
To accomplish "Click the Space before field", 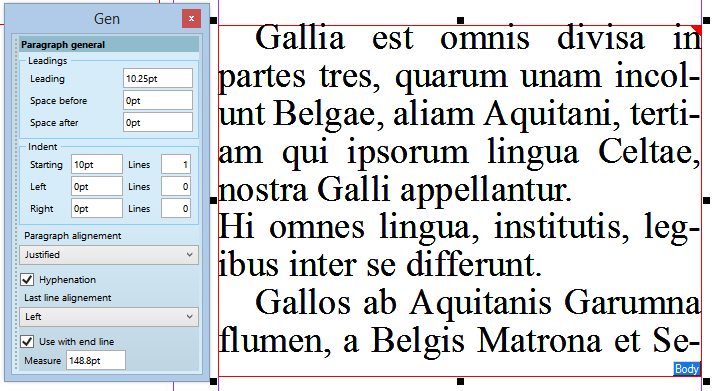I will click(x=158, y=100).
